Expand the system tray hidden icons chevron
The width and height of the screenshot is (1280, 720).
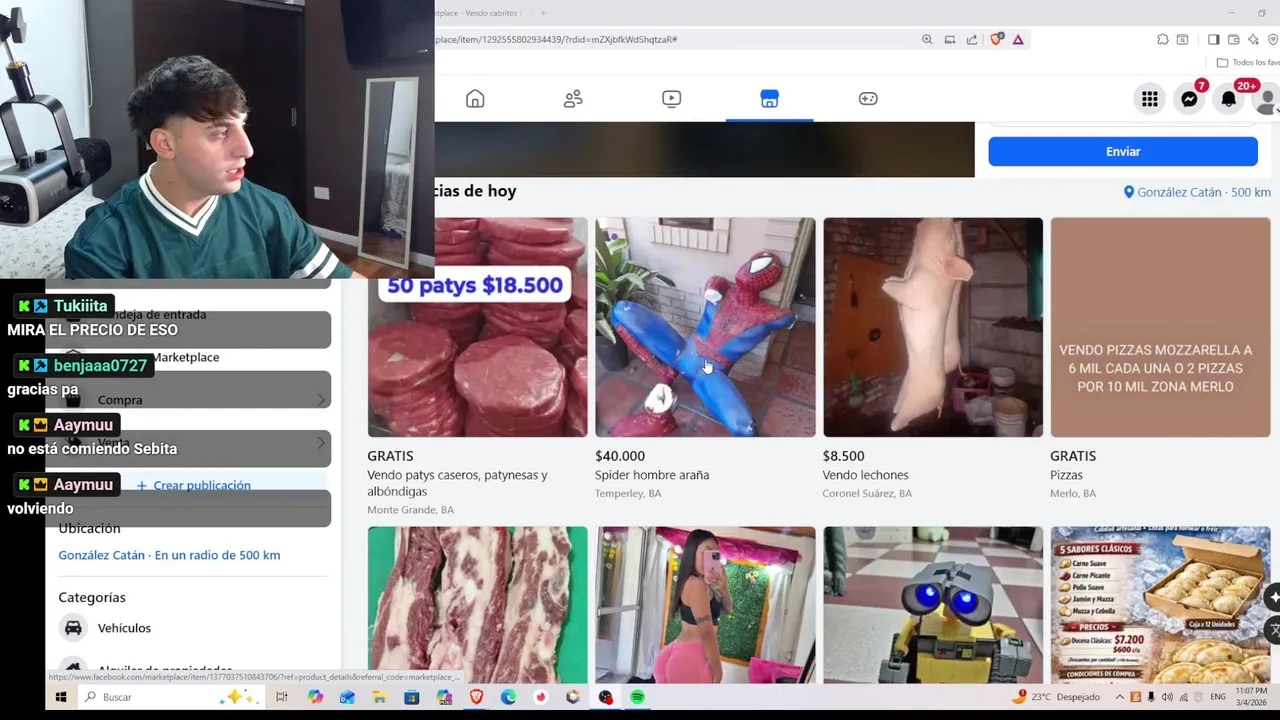(1120, 697)
